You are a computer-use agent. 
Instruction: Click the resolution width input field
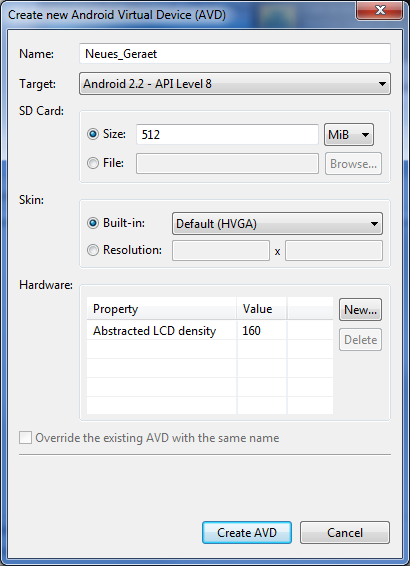tap(221, 251)
